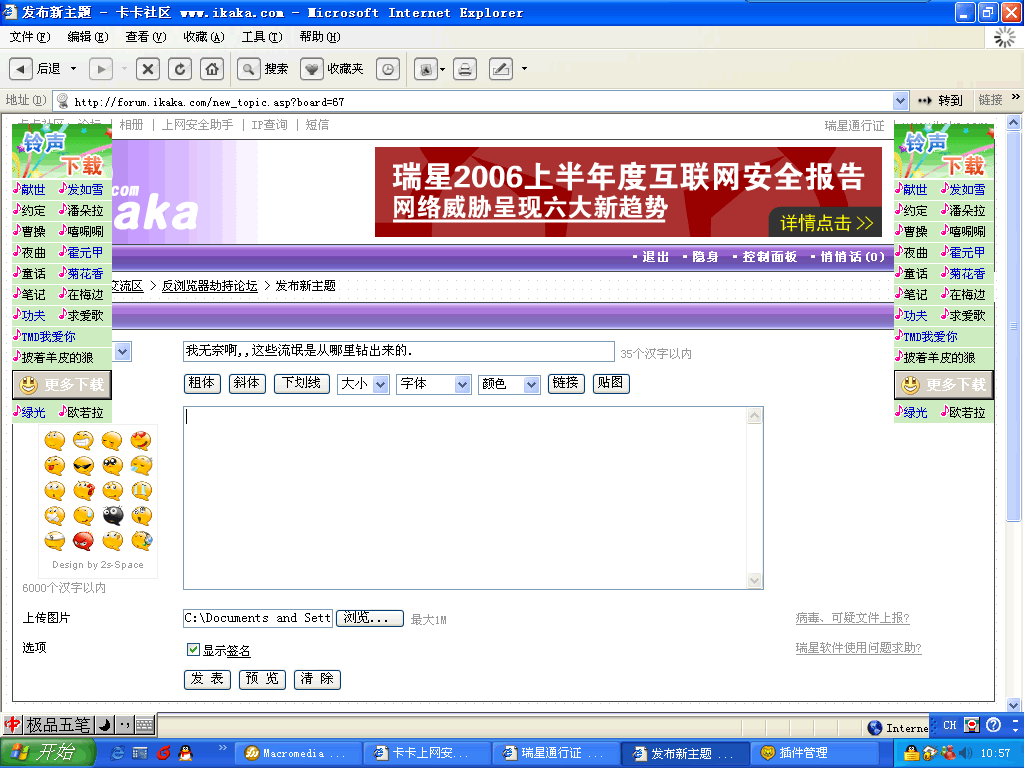Open the Search magnifier toolbar button
This screenshot has width=1024, height=768.
(x=249, y=69)
